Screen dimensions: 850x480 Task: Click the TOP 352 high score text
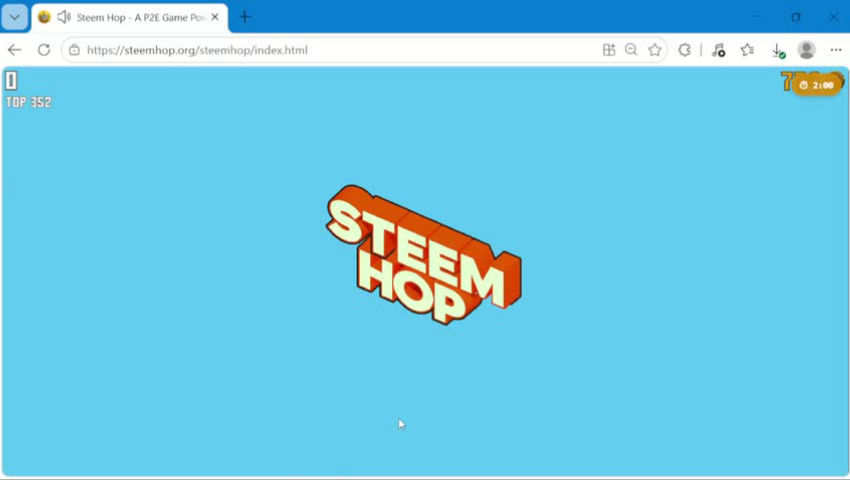pos(29,102)
